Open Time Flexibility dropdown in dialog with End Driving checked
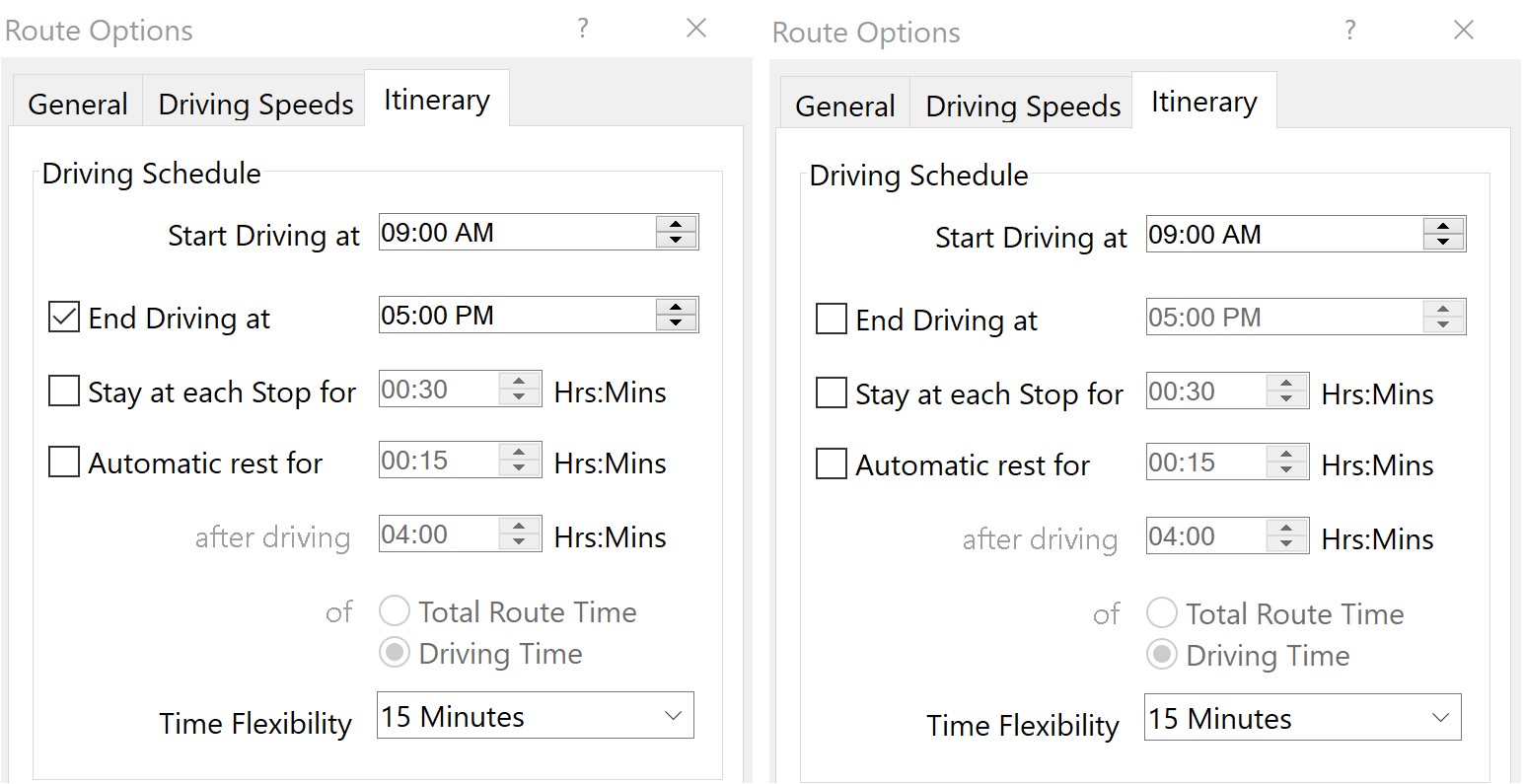The width and height of the screenshot is (1524, 784). click(535, 717)
